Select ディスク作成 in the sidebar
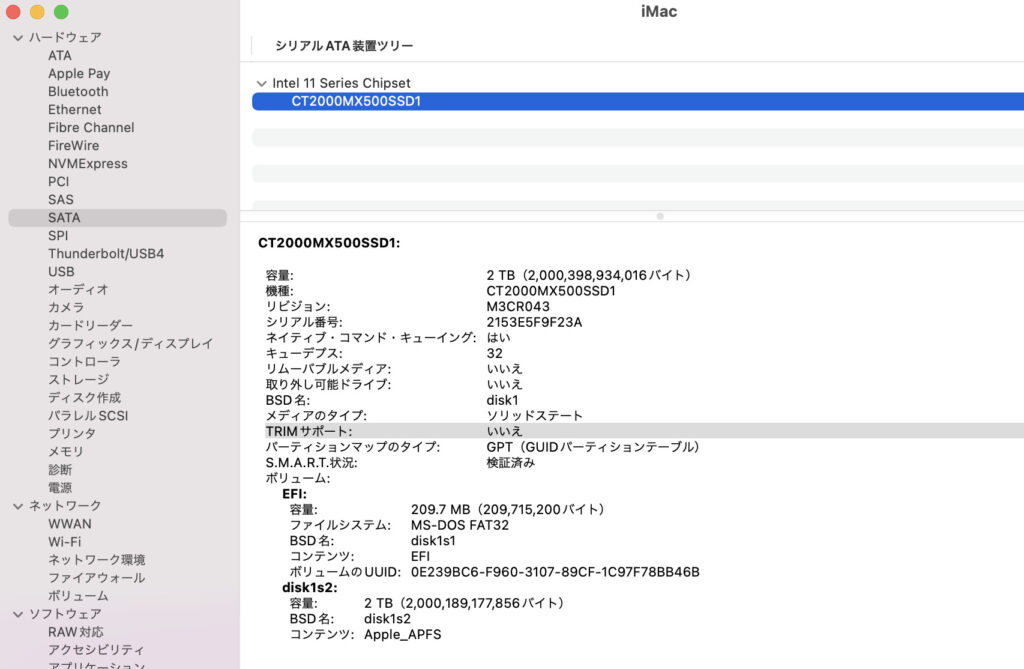Image resolution: width=1024 pixels, height=669 pixels. coord(84,397)
